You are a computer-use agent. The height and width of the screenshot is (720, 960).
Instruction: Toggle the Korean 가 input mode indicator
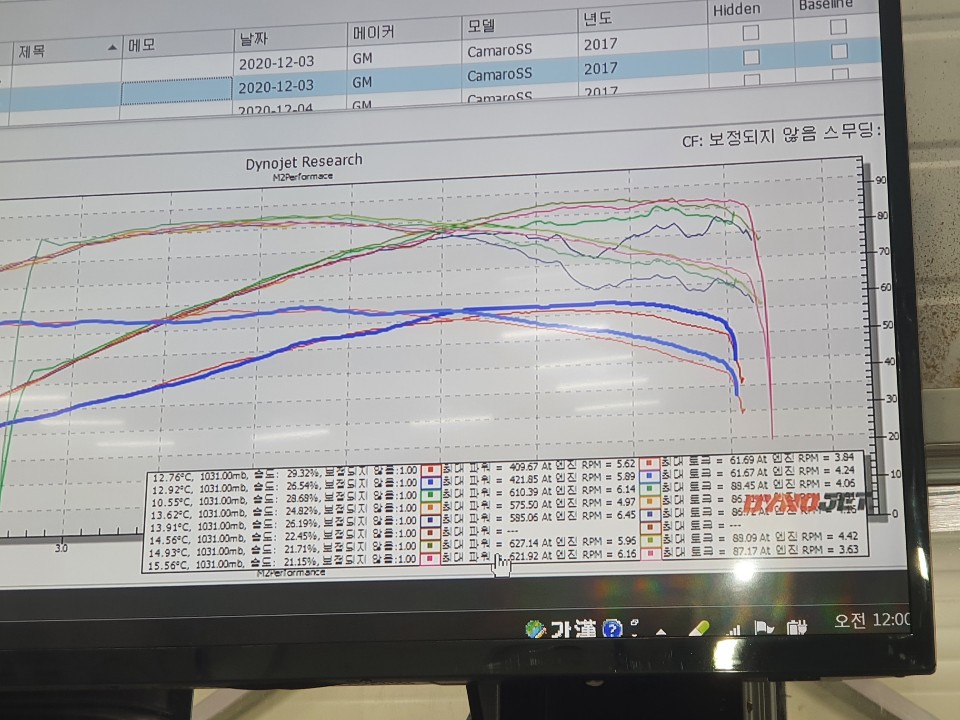(x=561, y=628)
